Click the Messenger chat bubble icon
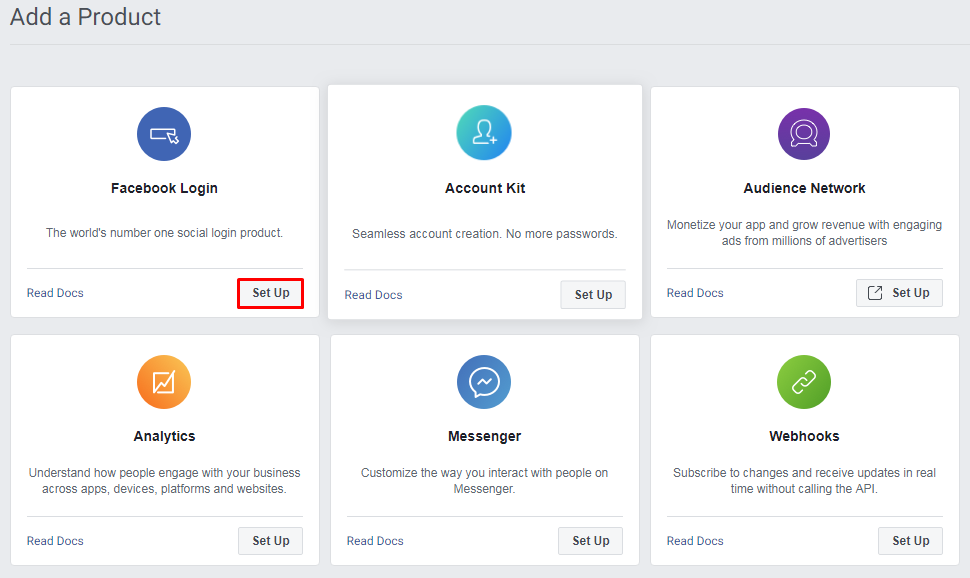The height and width of the screenshot is (578, 970). tap(484, 382)
